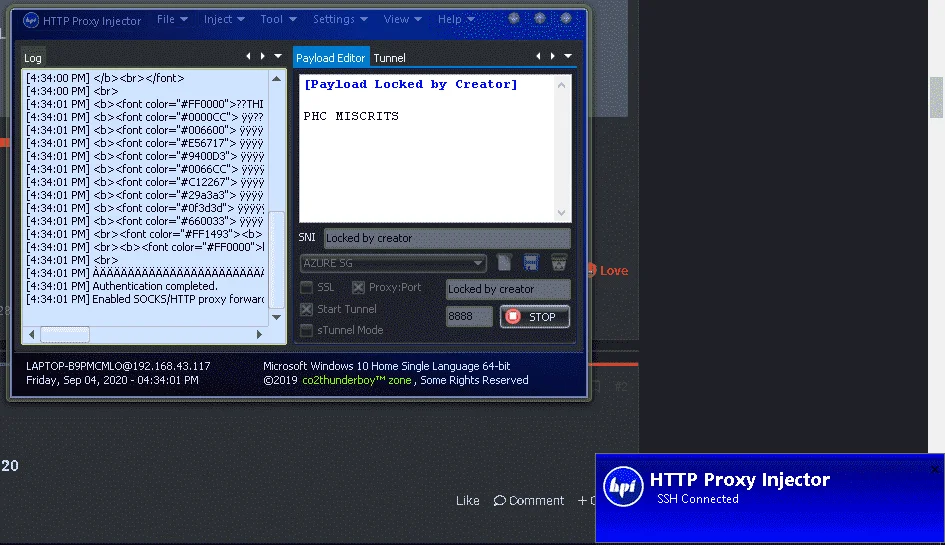Screen dimensions: 945x545
Task: Click the Log horizontal scrollbar right arrow
Action: pos(259,334)
